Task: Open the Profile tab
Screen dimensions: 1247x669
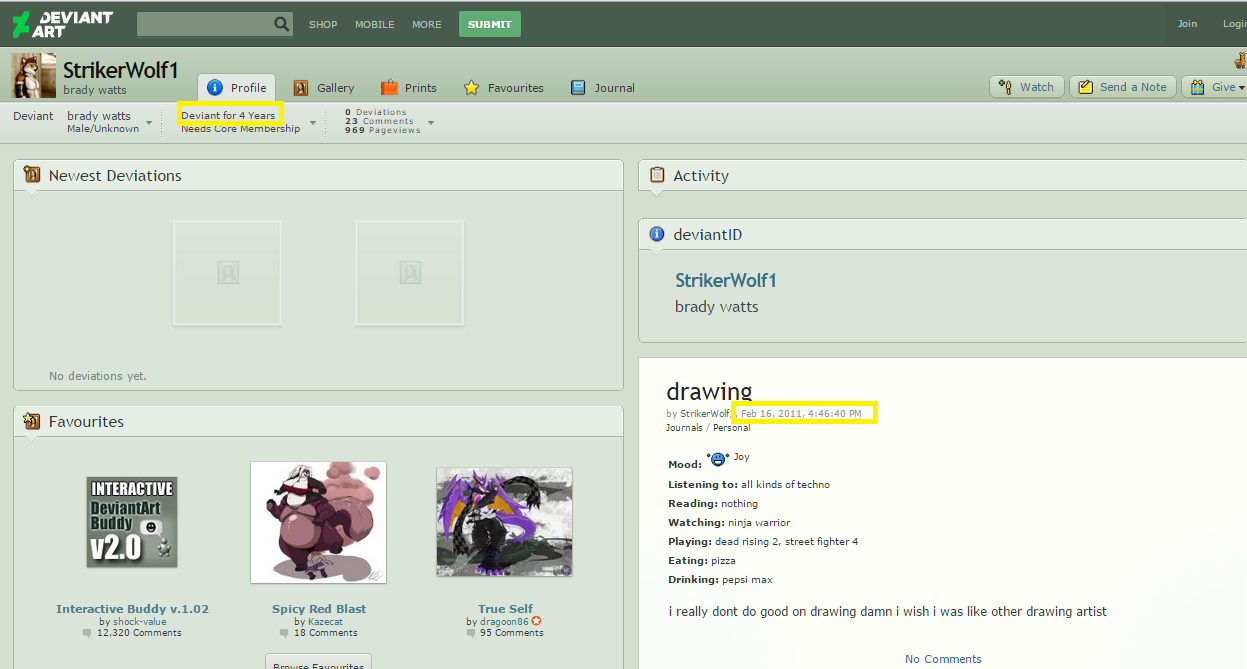Action: [236, 88]
